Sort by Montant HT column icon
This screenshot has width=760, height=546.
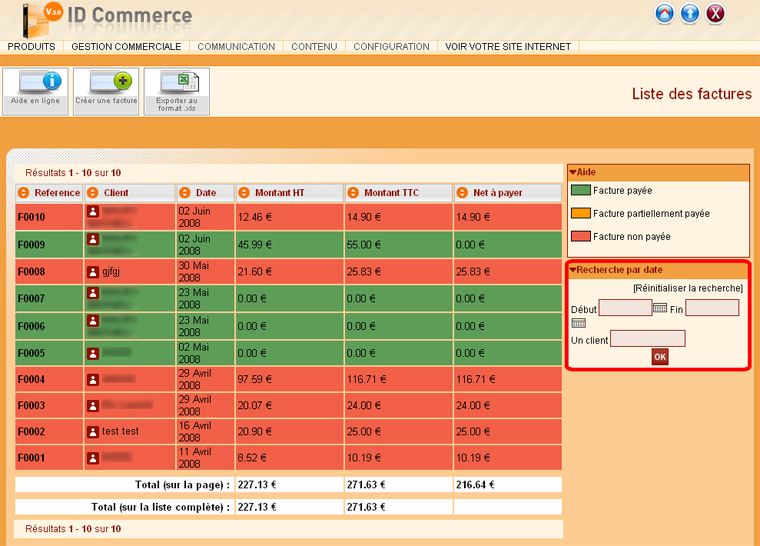244,193
